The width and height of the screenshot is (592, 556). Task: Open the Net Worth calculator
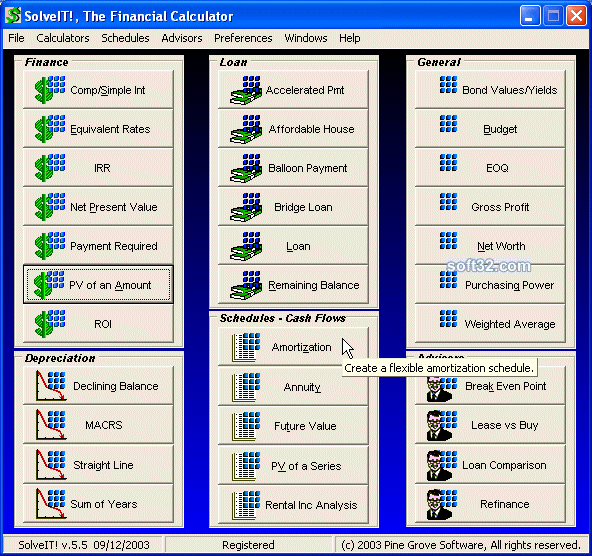(490, 246)
